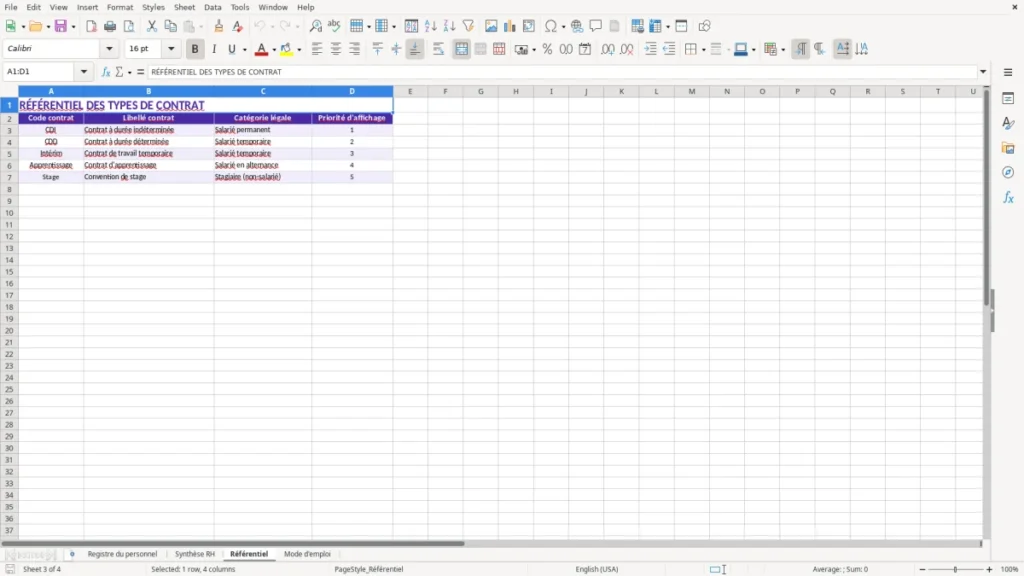Click into the formula input line

point(562,72)
